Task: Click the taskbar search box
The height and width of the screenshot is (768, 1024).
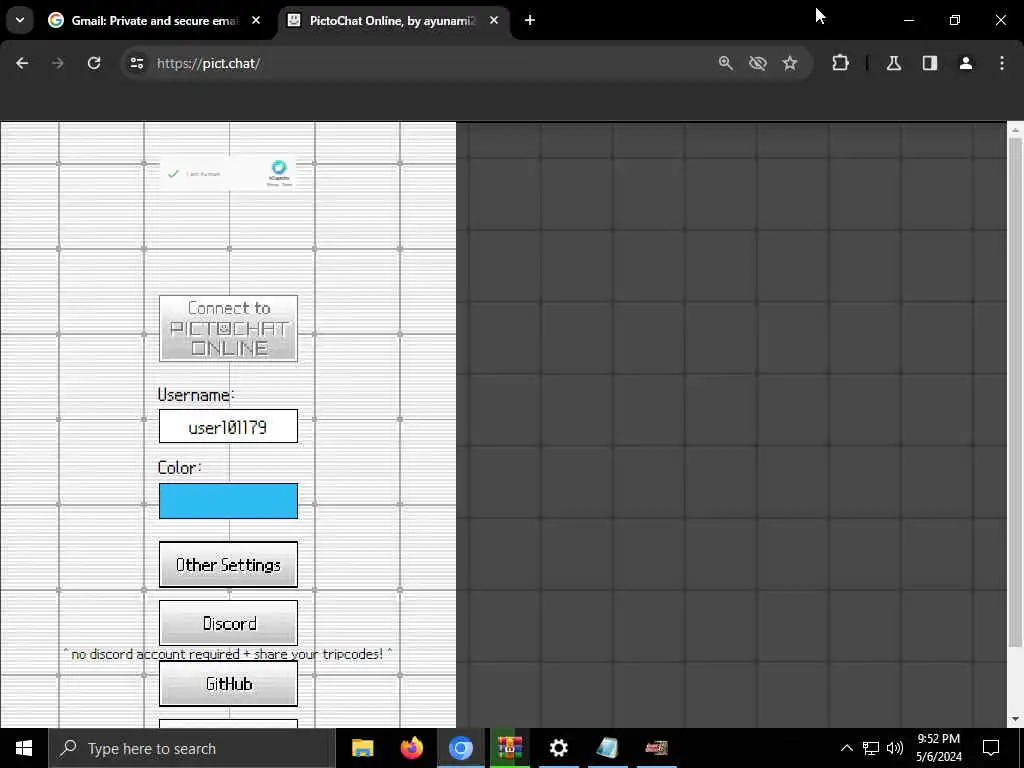Action: [x=192, y=748]
